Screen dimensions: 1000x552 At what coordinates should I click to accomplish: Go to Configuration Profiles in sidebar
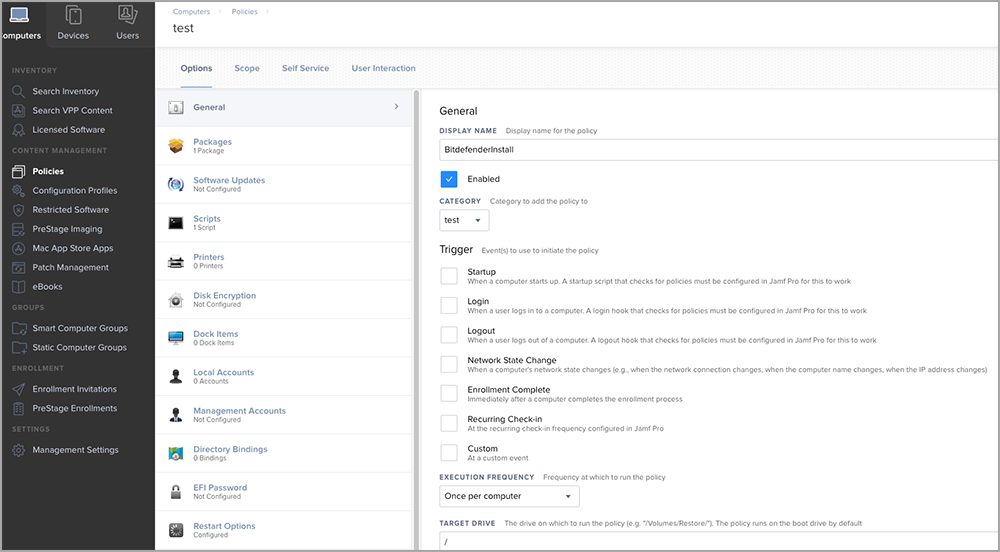74,190
